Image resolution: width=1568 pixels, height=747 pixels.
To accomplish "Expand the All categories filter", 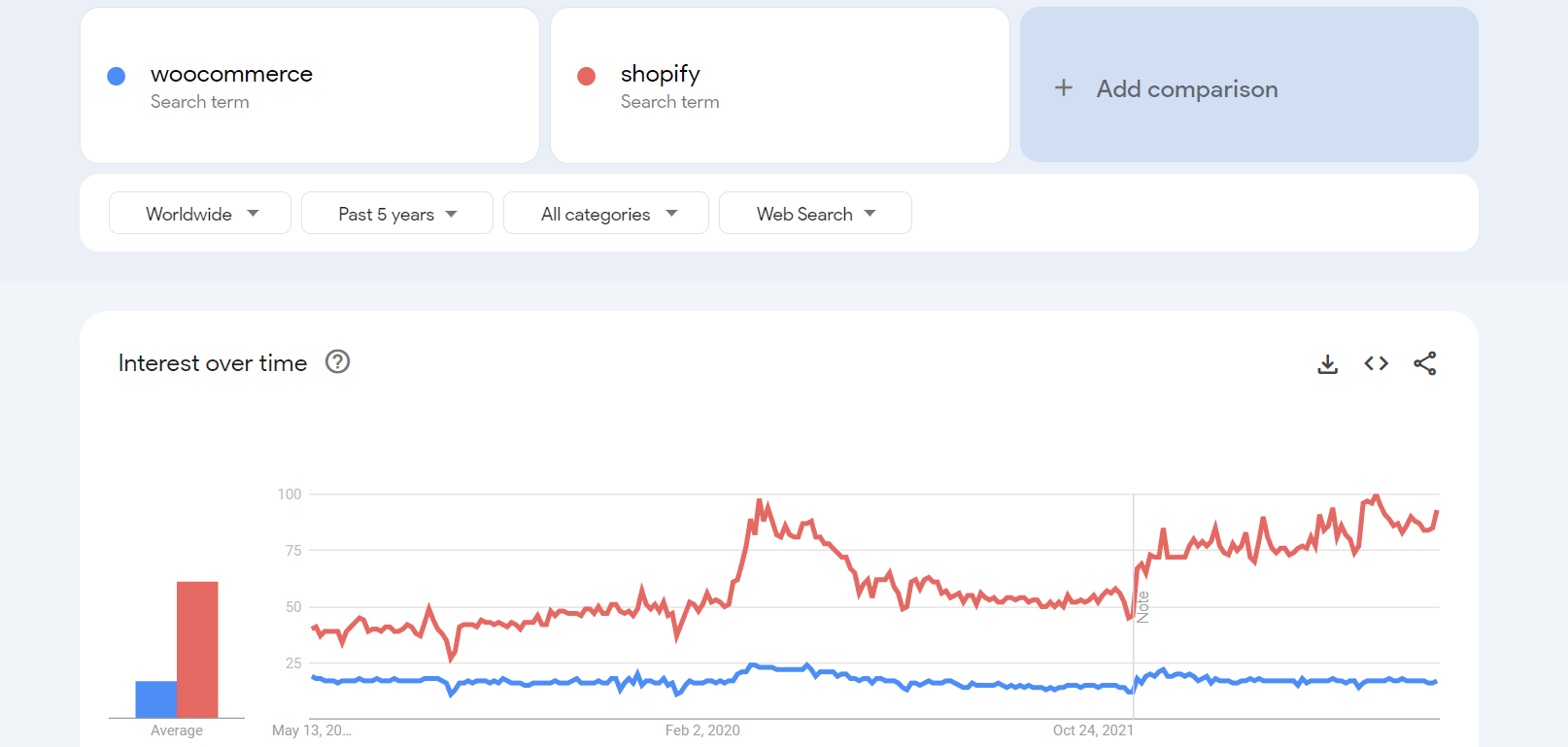I will [606, 214].
